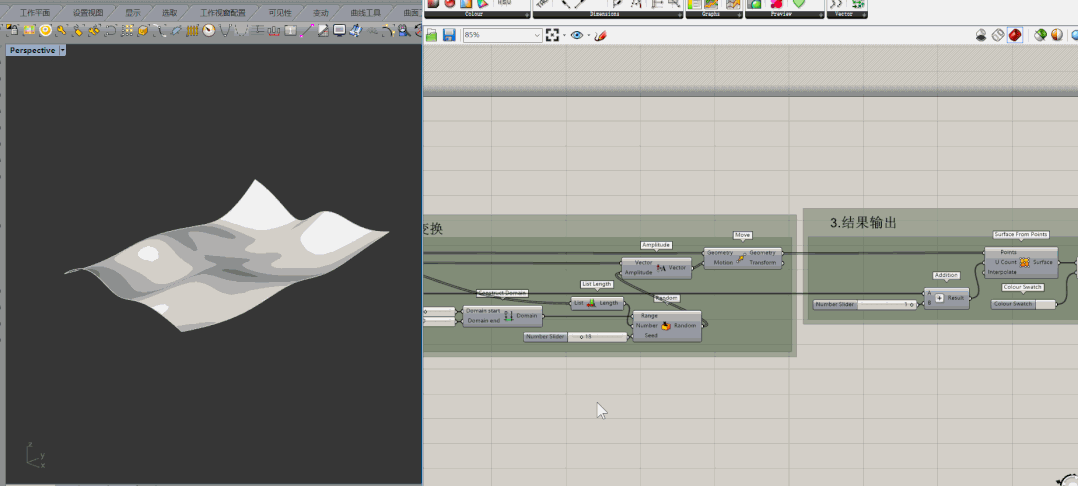
Task: Switch to the 显示 toolbar tab
Action: [133, 12]
